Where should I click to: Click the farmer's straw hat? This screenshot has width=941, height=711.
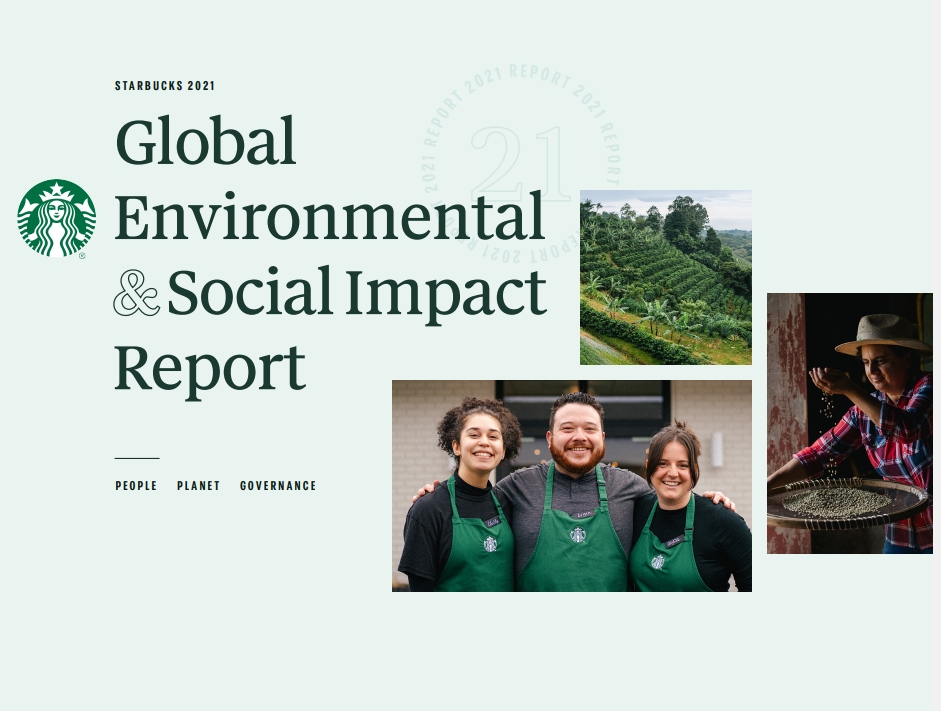[882, 334]
